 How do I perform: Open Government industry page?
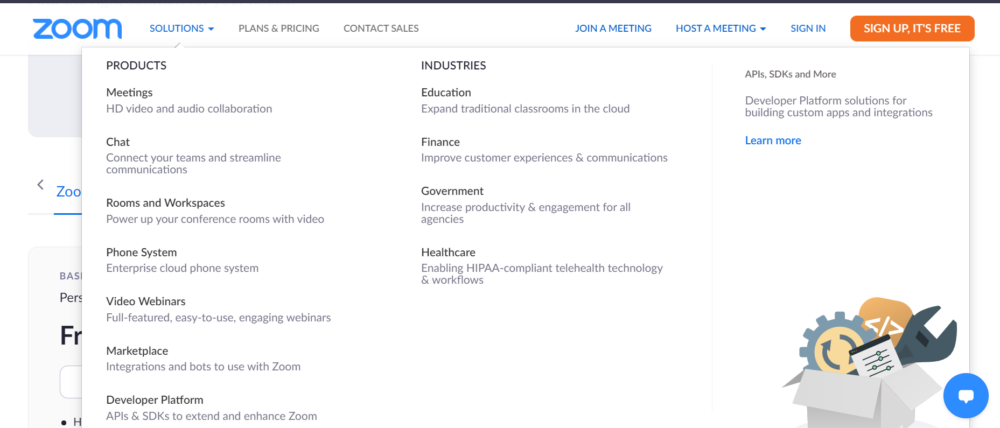452,191
